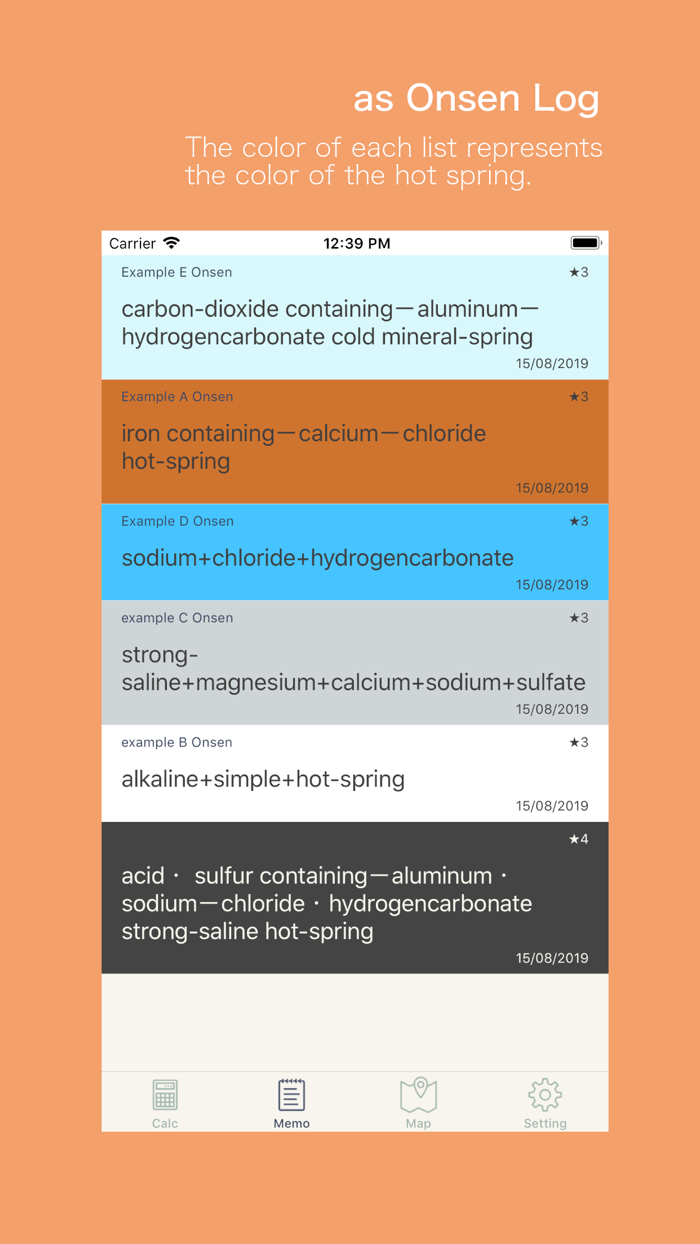
Task: Tap the 12:39 PM clock display
Action: tap(354, 243)
